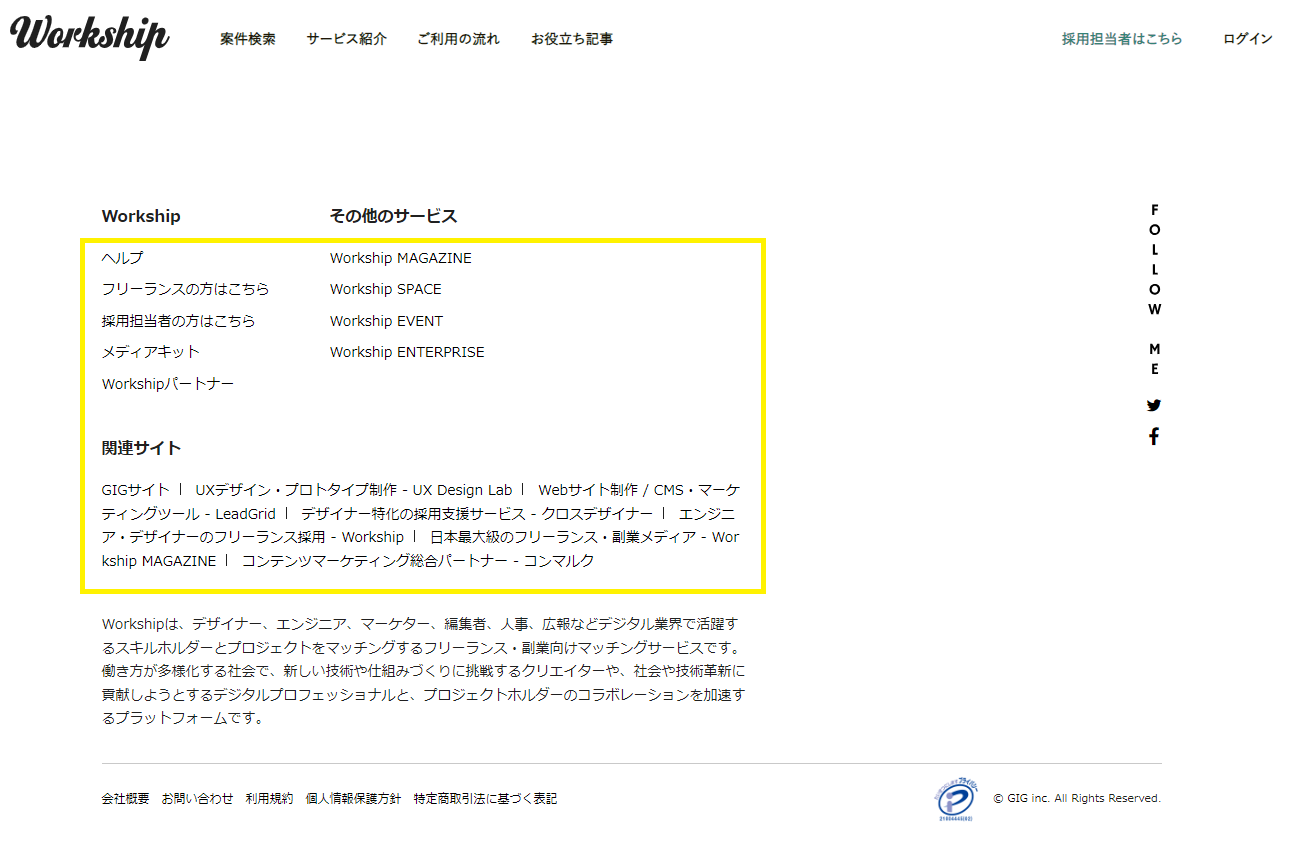Open the GIGサイト related link
The height and width of the screenshot is (846, 1294).
136,490
